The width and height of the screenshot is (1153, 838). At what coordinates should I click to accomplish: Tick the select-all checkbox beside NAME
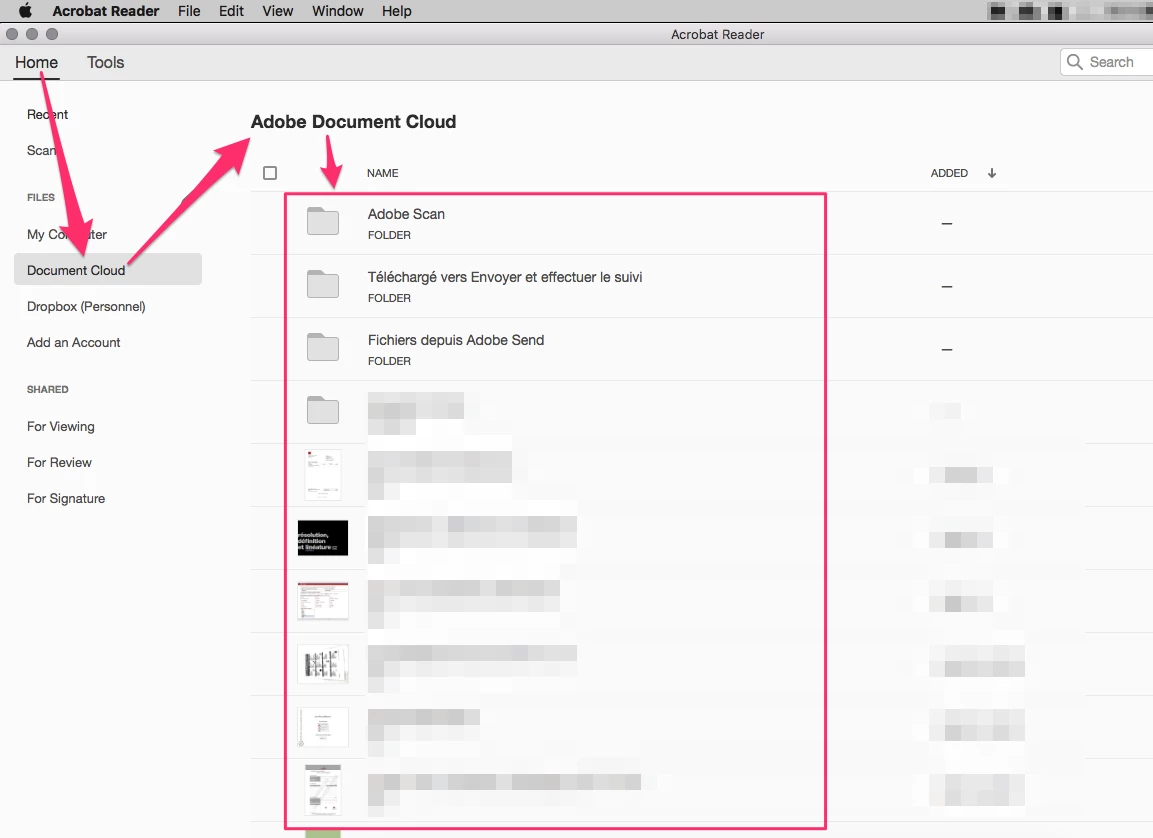pos(270,173)
